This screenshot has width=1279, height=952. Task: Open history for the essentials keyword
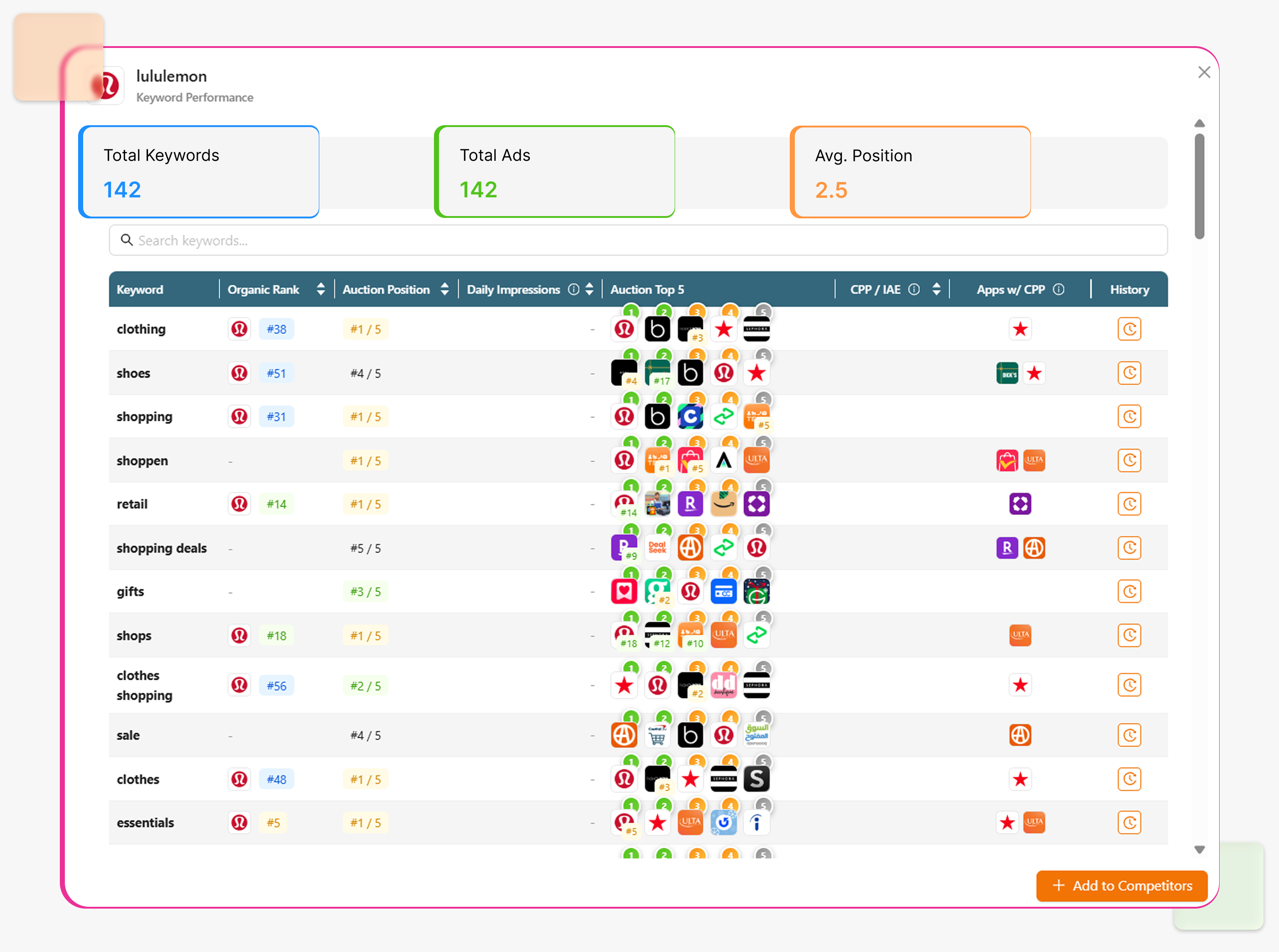click(x=1129, y=823)
